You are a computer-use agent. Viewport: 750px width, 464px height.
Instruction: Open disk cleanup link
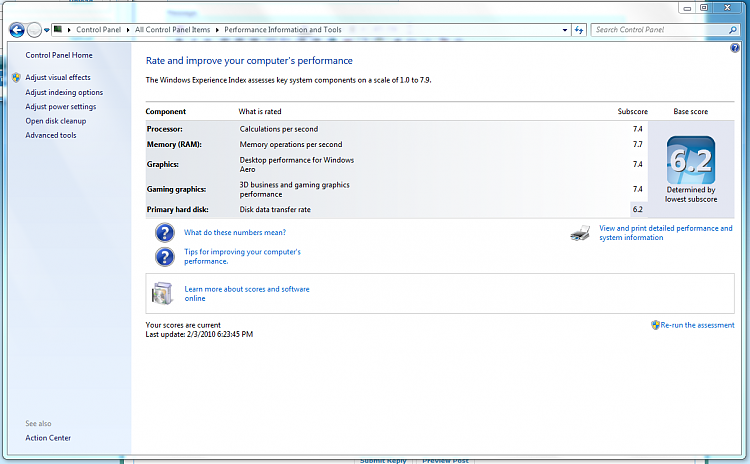(56, 121)
